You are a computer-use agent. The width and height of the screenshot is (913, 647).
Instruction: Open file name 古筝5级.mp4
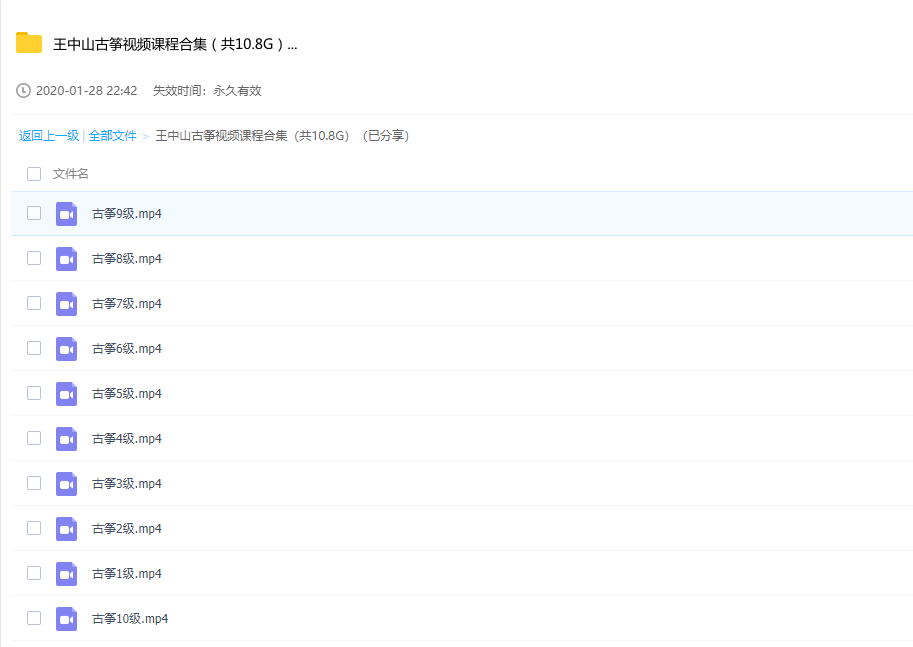(x=126, y=394)
